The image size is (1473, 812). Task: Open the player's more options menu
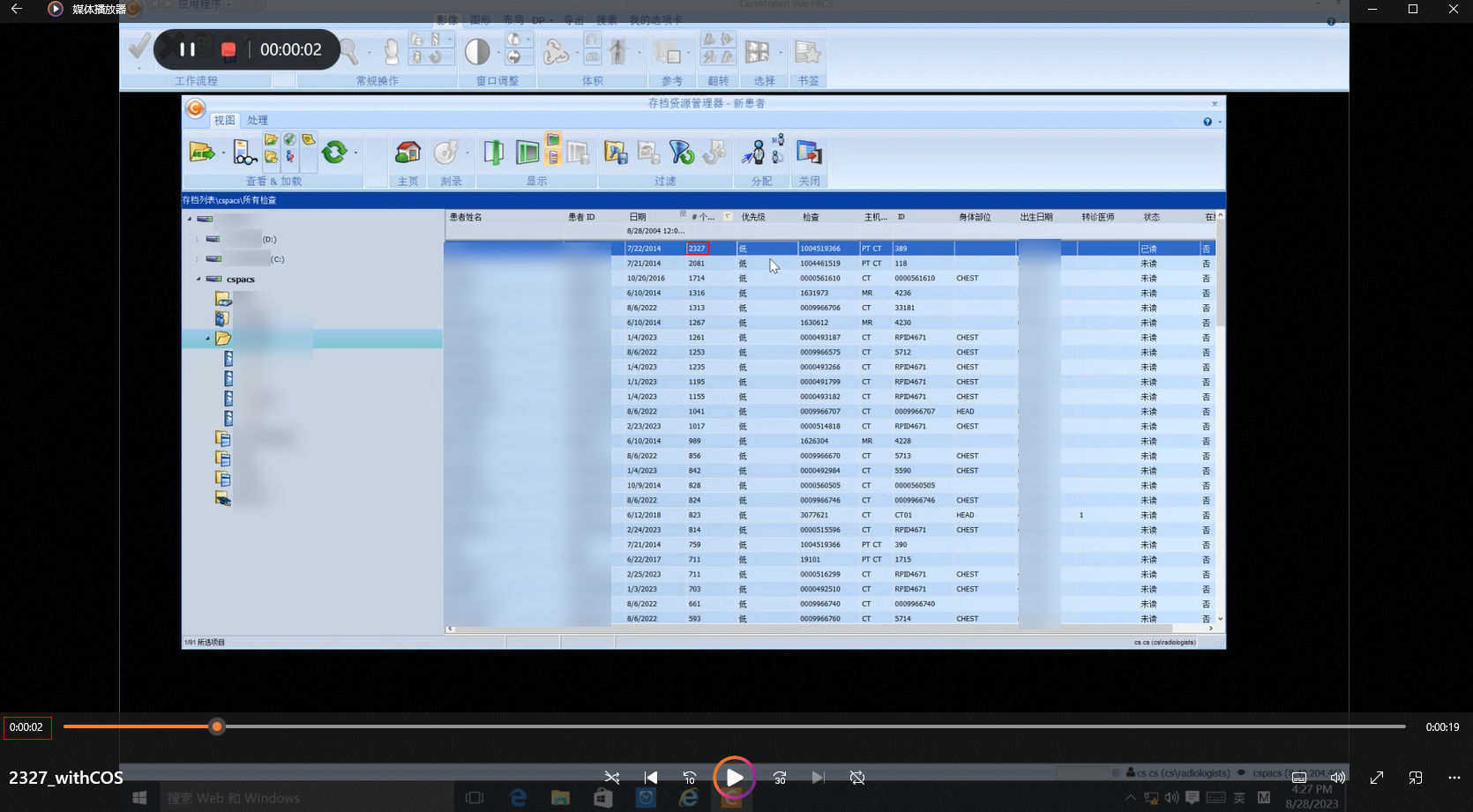(1454, 778)
